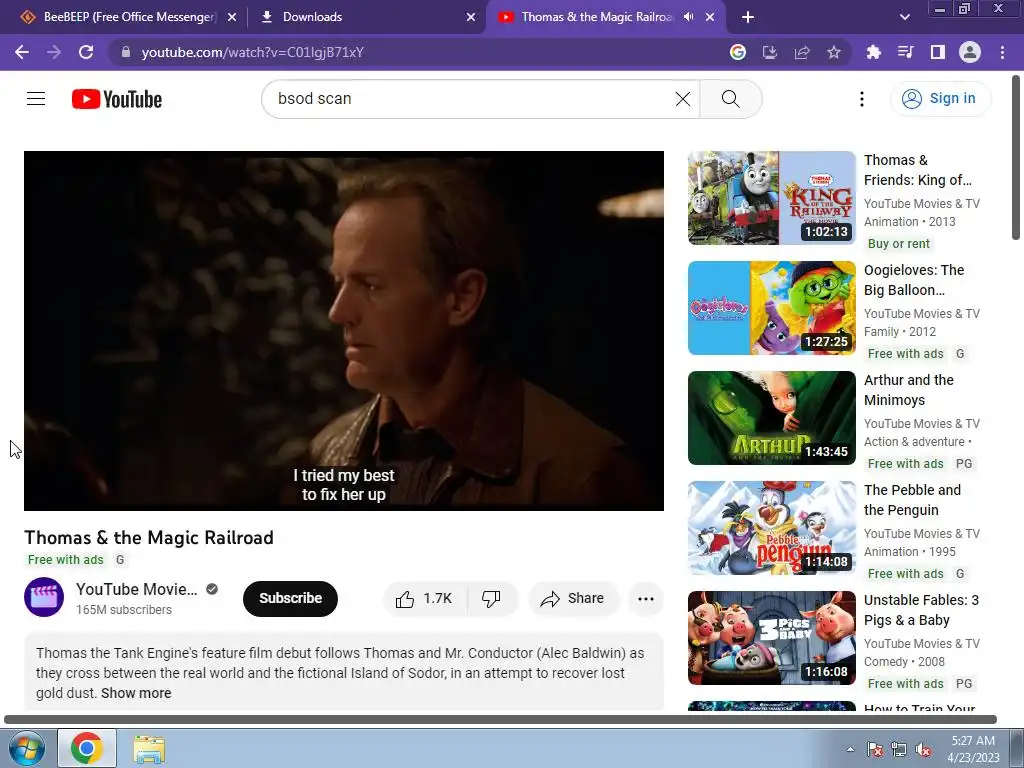Close the Downloads tab

tap(471, 17)
